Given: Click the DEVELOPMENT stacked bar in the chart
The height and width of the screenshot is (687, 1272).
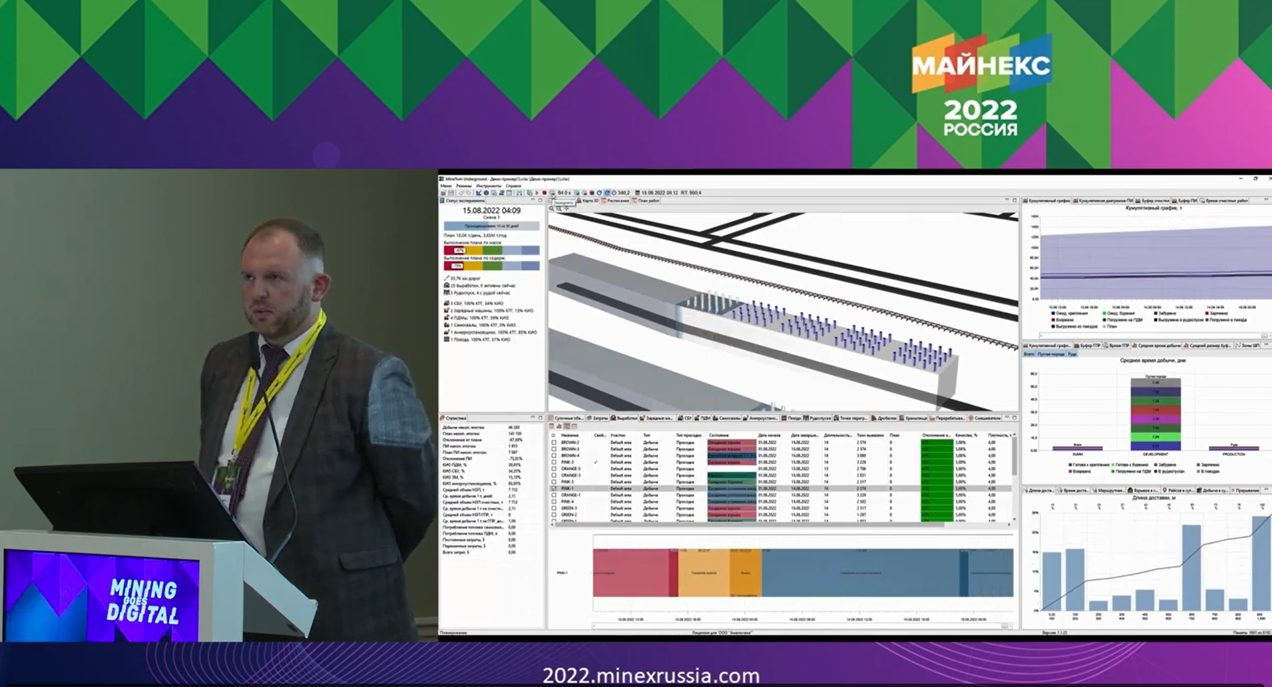Looking at the screenshot, I should coord(1156,414).
